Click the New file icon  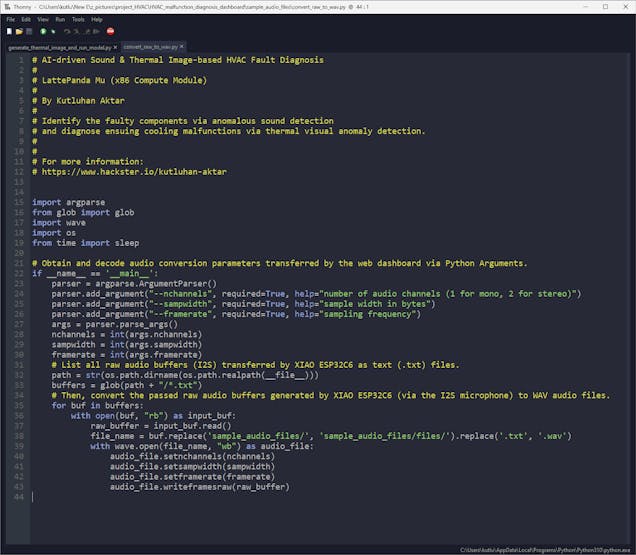point(9,31)
